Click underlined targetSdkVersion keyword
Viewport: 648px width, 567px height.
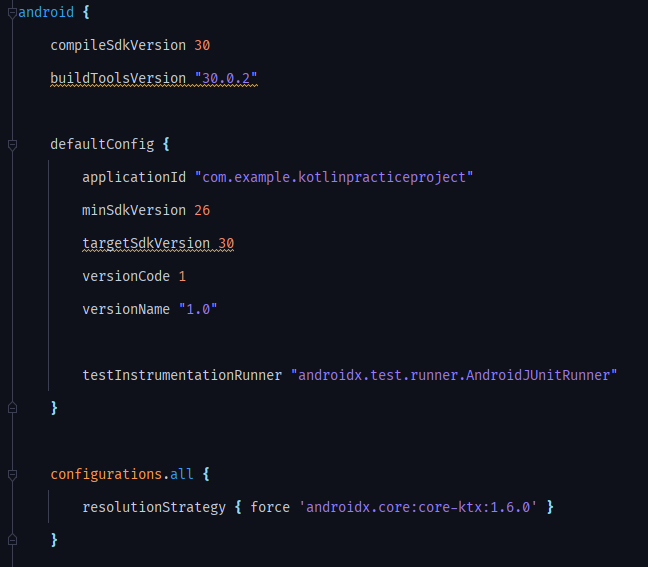click(146, 243)
